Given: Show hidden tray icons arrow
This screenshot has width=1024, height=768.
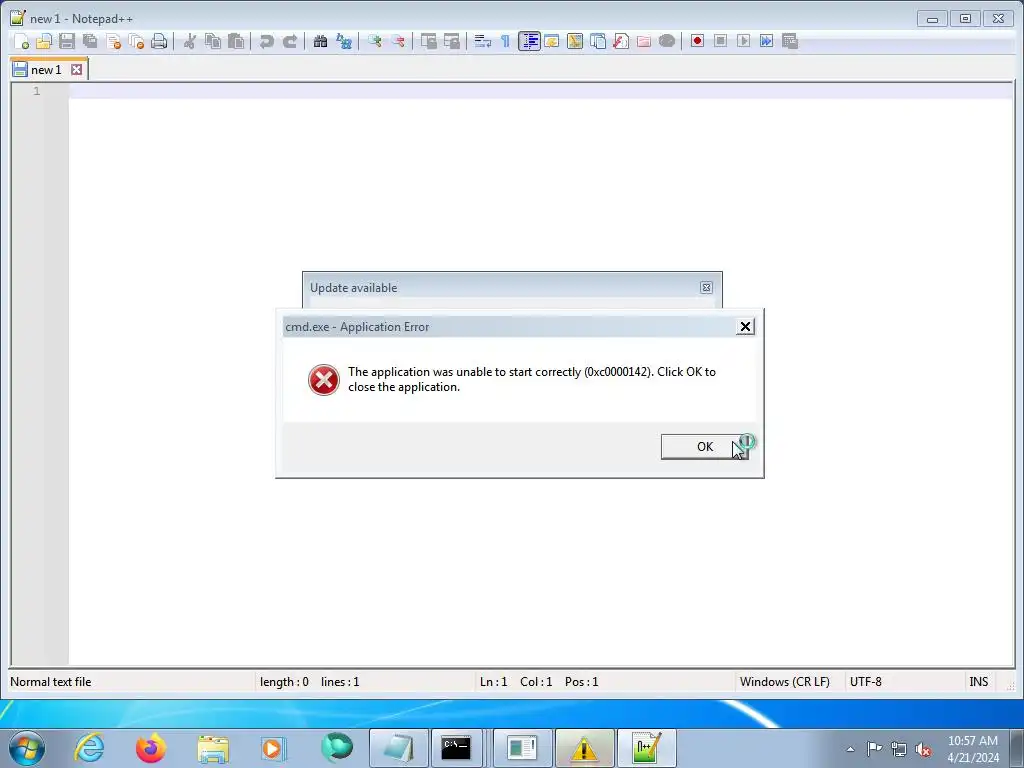Looking at the screenshot, I should (850, 749).
